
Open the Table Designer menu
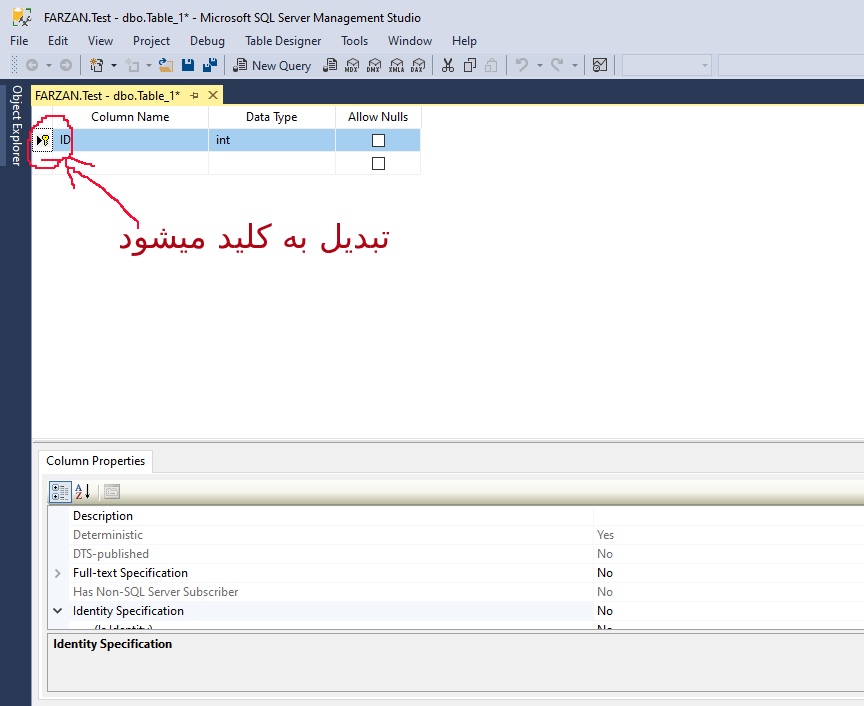(x=283, y=41)
